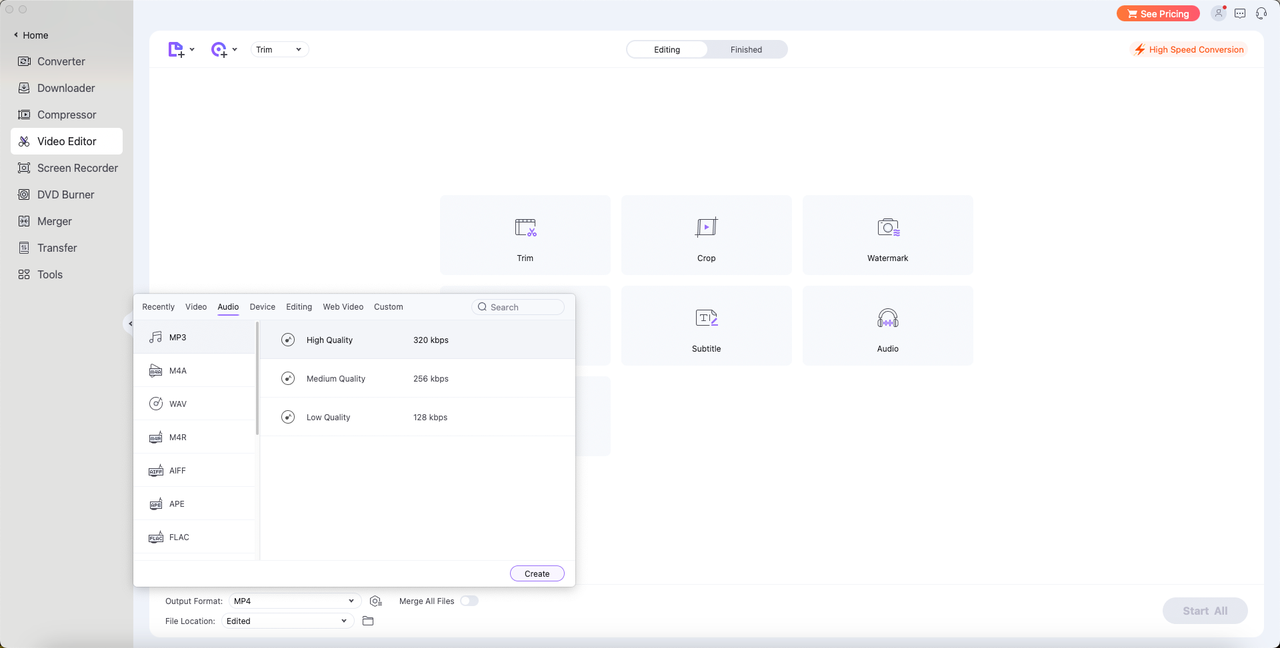The height and width of the screenshot is (648, 1280).
Task: Open the Tools section
Action: [66, 274]
